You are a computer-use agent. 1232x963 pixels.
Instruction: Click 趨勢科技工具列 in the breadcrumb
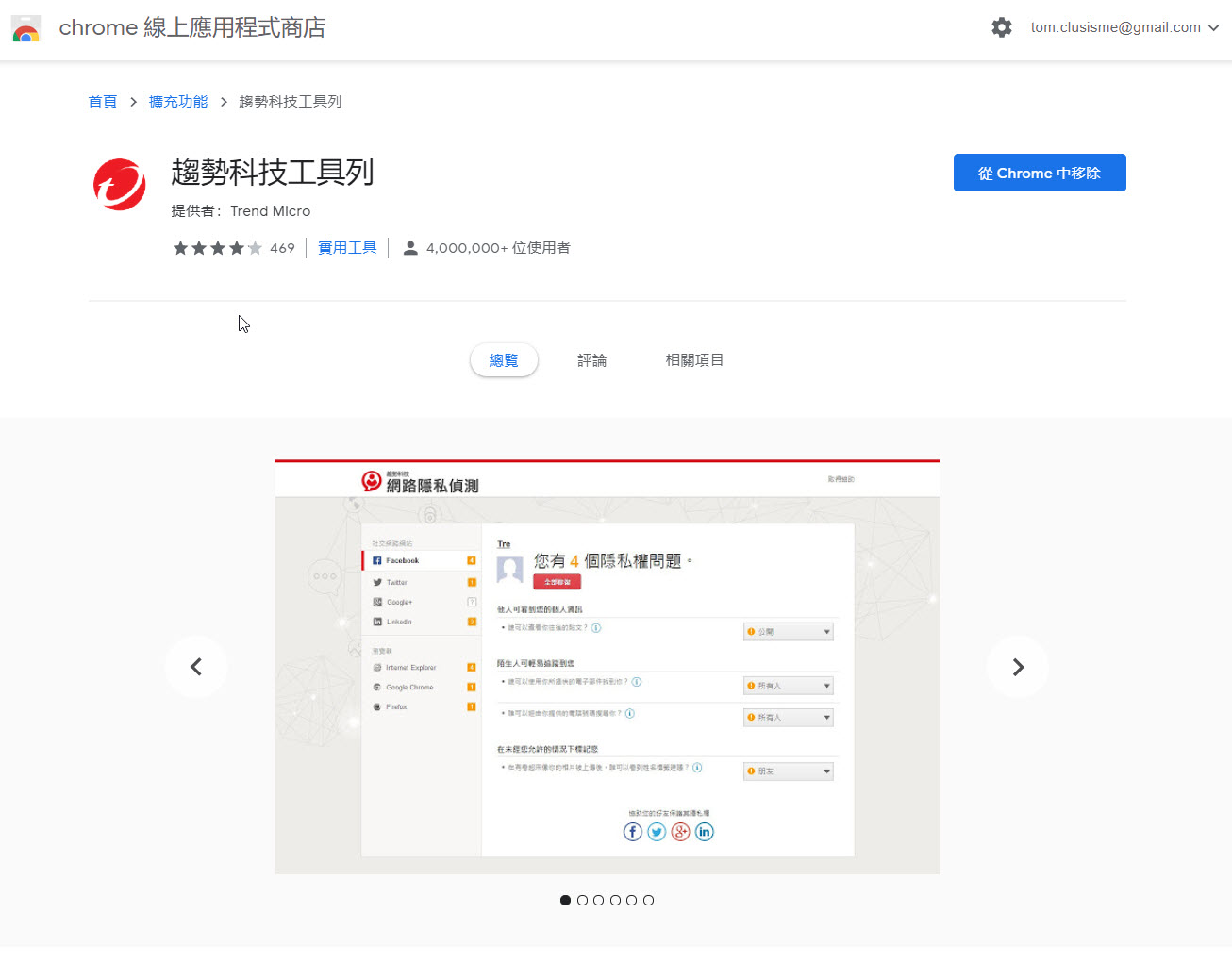tap(291, 102)
